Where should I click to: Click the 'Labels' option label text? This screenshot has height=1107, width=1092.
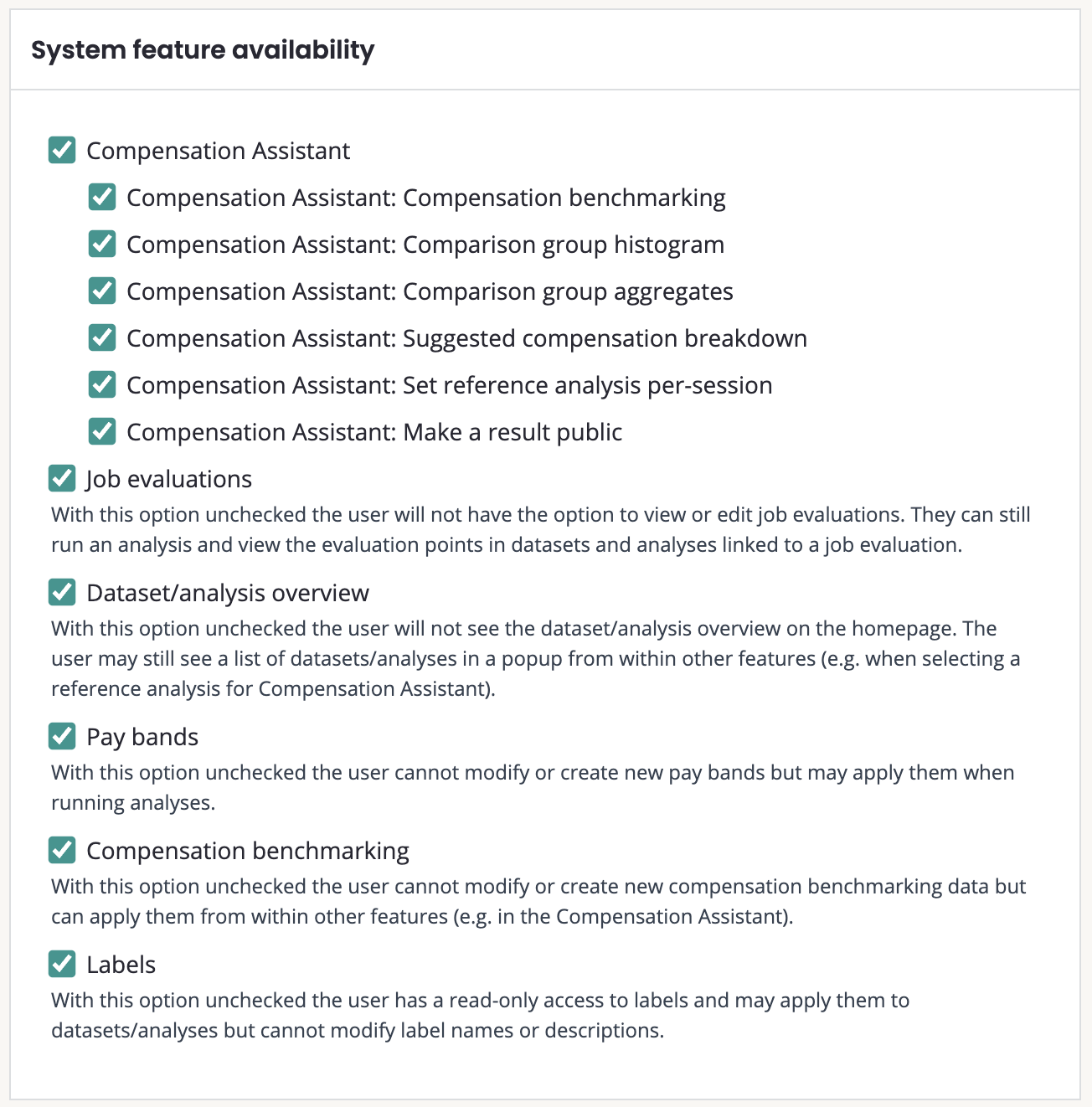(x=121, y=965)
